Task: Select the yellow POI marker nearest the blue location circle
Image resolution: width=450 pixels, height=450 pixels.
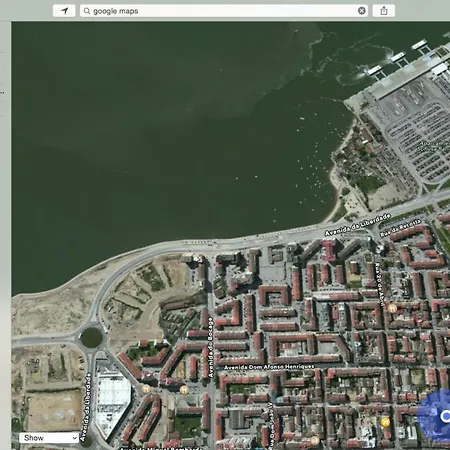Action: 385,422
